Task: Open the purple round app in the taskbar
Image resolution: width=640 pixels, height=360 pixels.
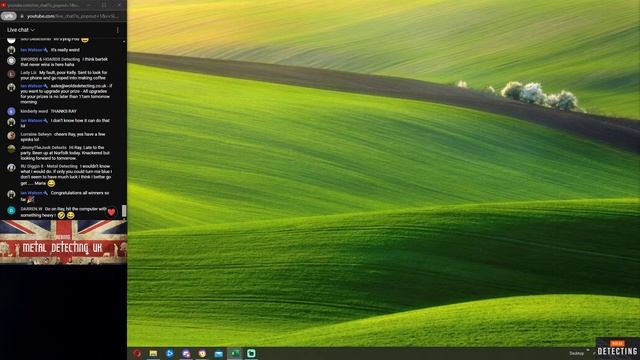Action: (186, 353)
